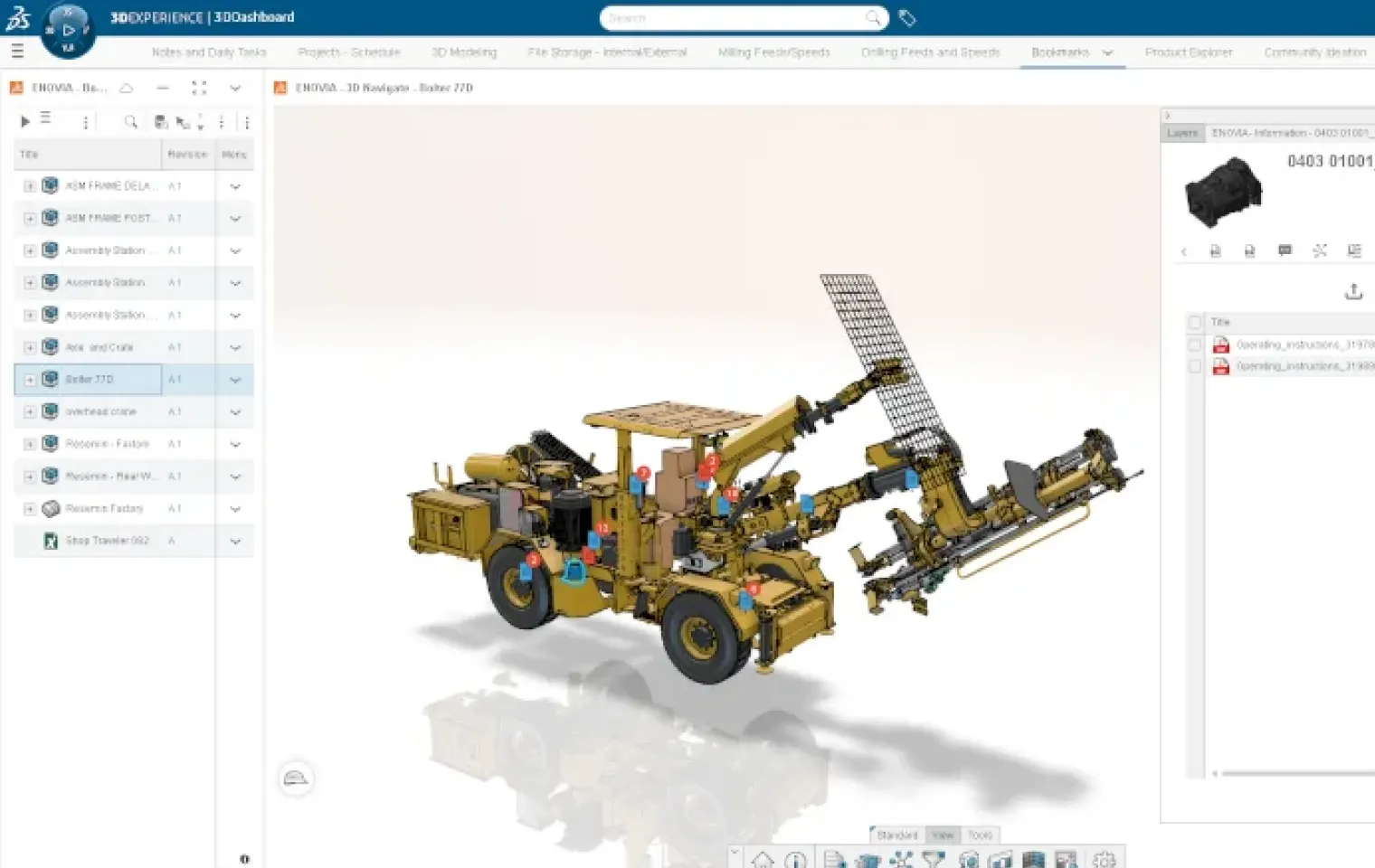1375x868 pixels.
Task: Check the box for Operating_instructions_31978
Action: (x=1195, y=344)
